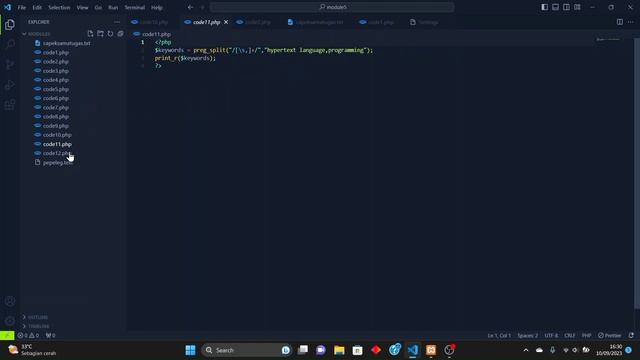
Task: Open the editor more actions menu
Action: (631, 22)
